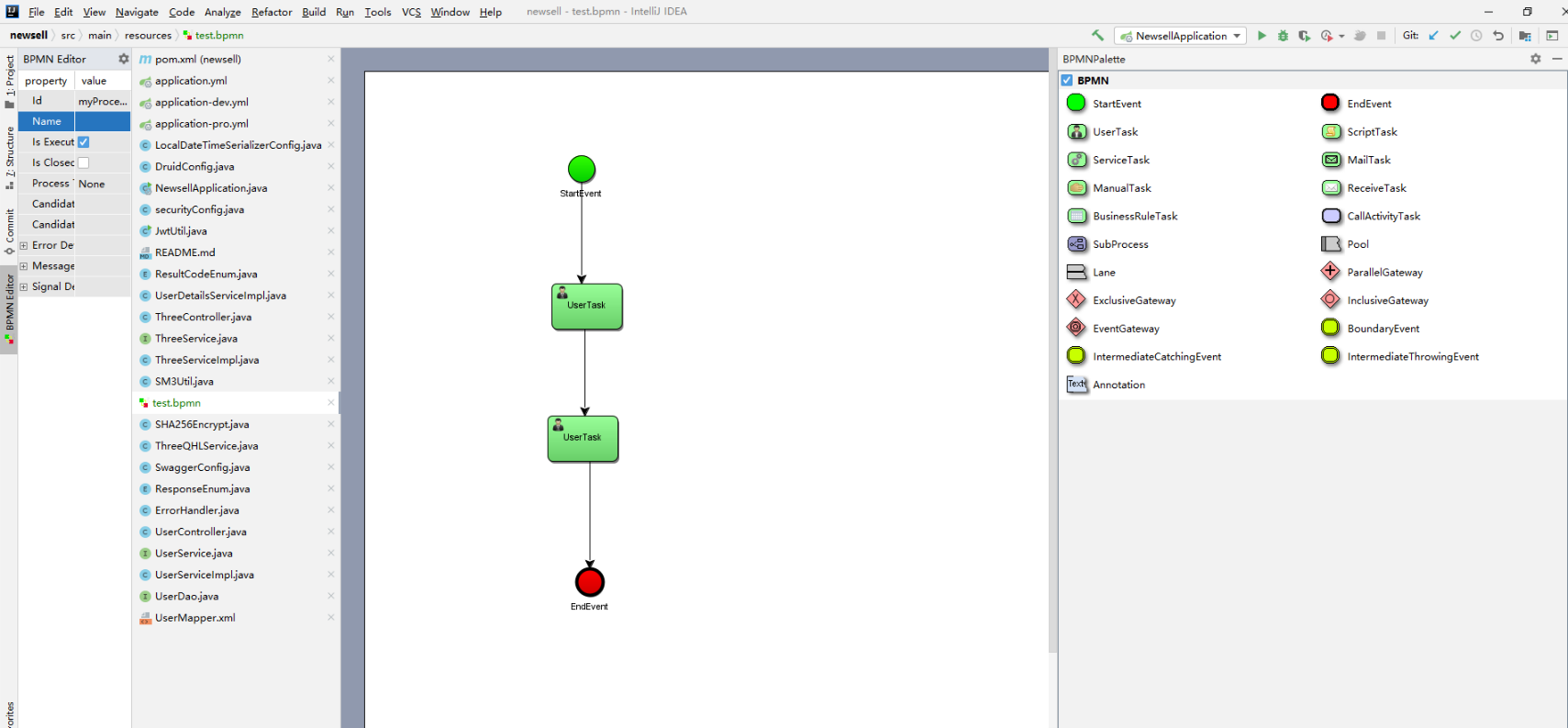Viewport: 1568px width, 728px height.
Task: Select Pool palette item
Action: coord(1345,244)
